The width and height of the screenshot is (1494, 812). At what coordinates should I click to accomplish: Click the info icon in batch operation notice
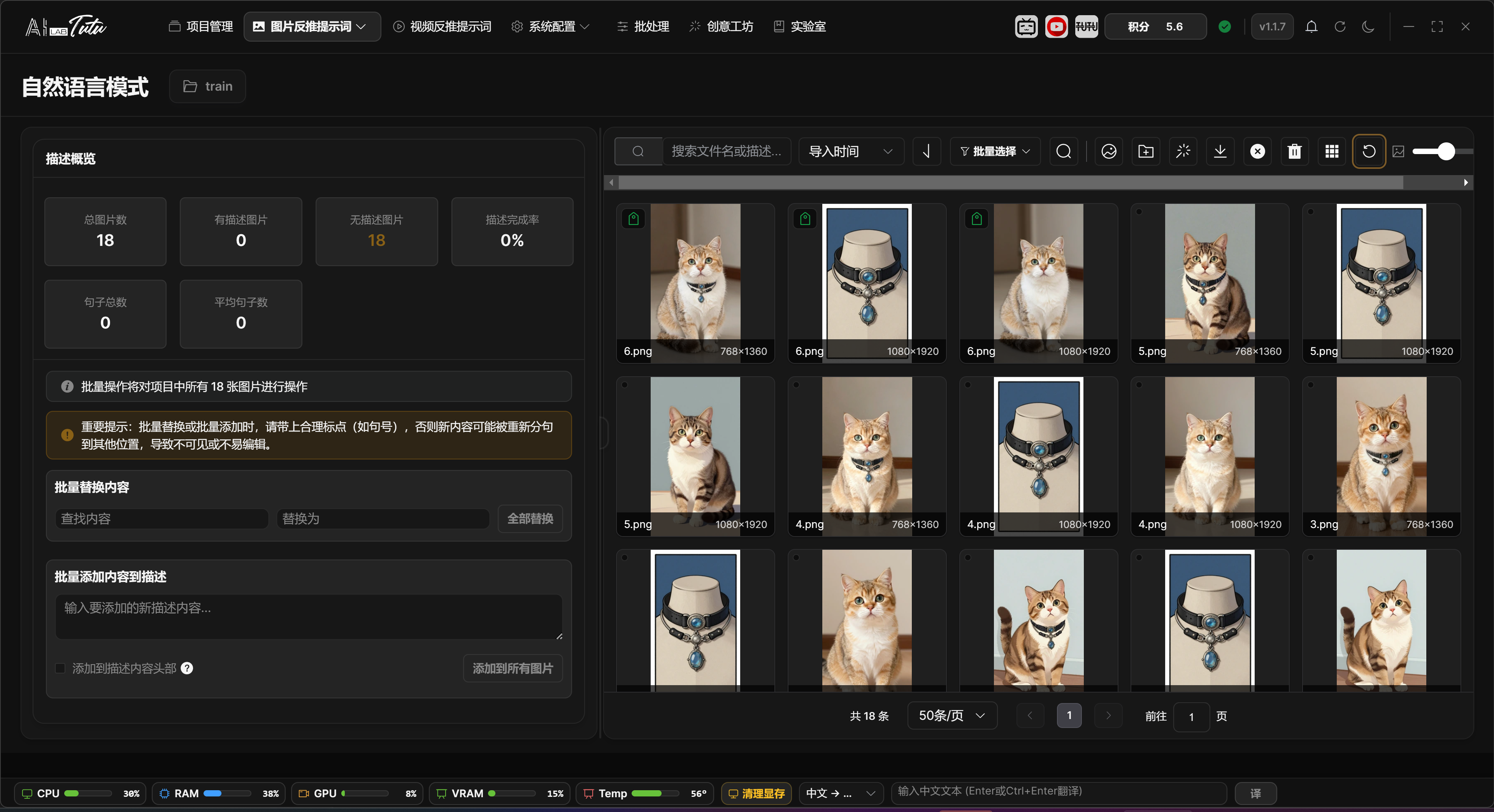[67, 387]
